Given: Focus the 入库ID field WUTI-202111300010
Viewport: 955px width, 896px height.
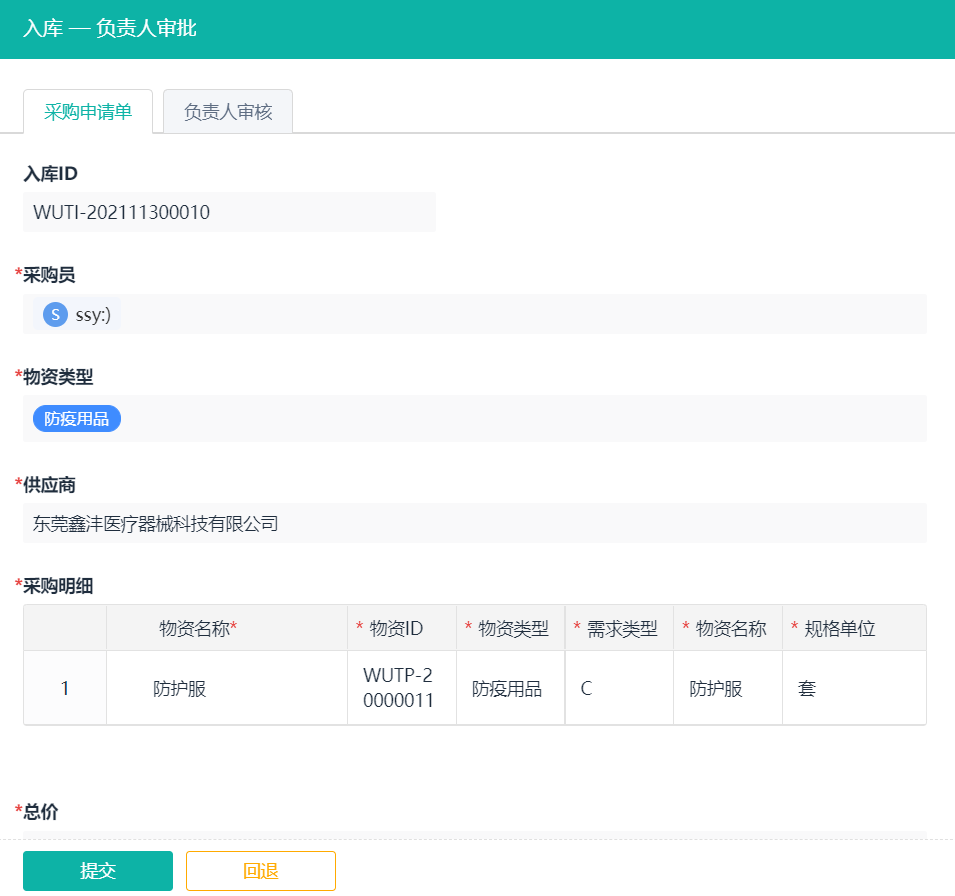Looking at the screenshot, I should tap(229, 212).
